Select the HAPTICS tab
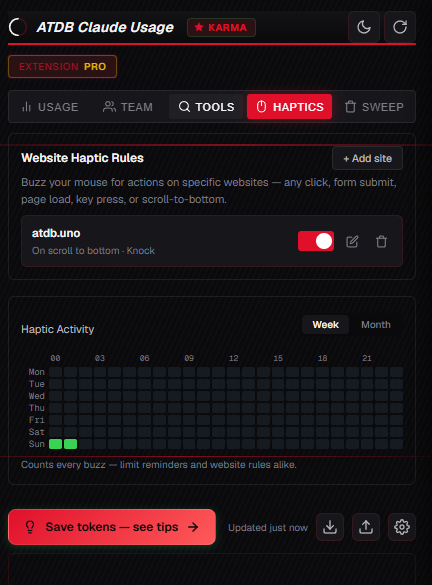This screenshot has height=585, width=432. click(x=289, y=107)
